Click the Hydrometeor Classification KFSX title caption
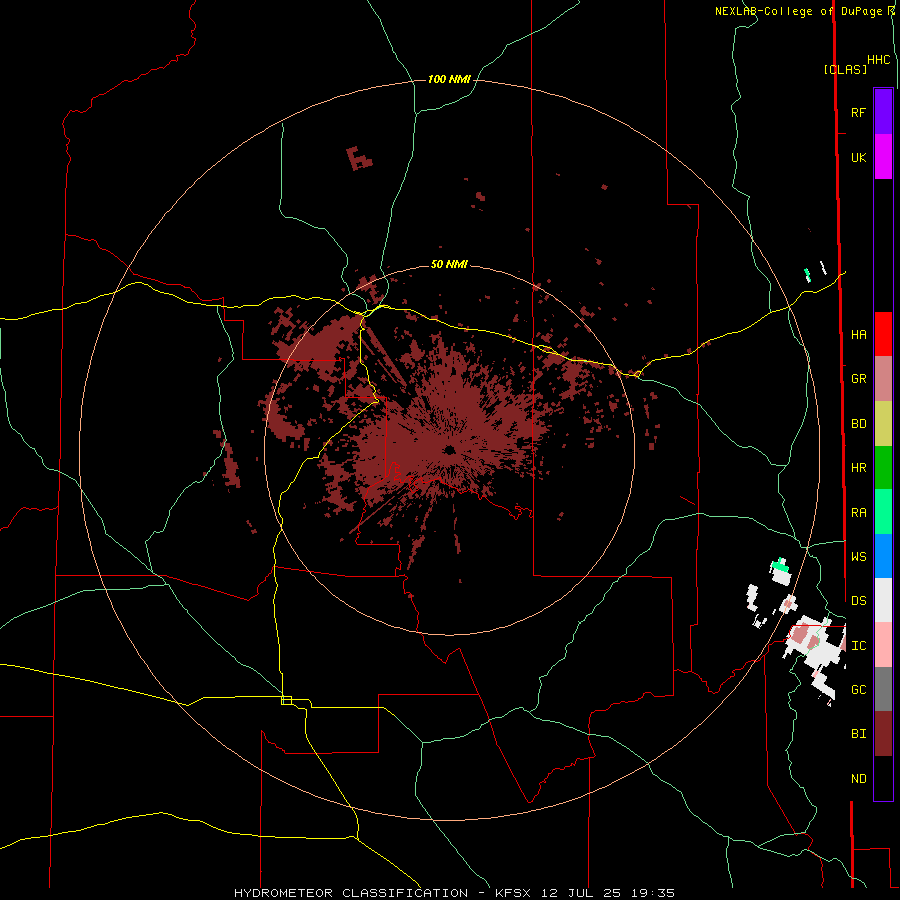900x900 pixels. pos(454,893)
